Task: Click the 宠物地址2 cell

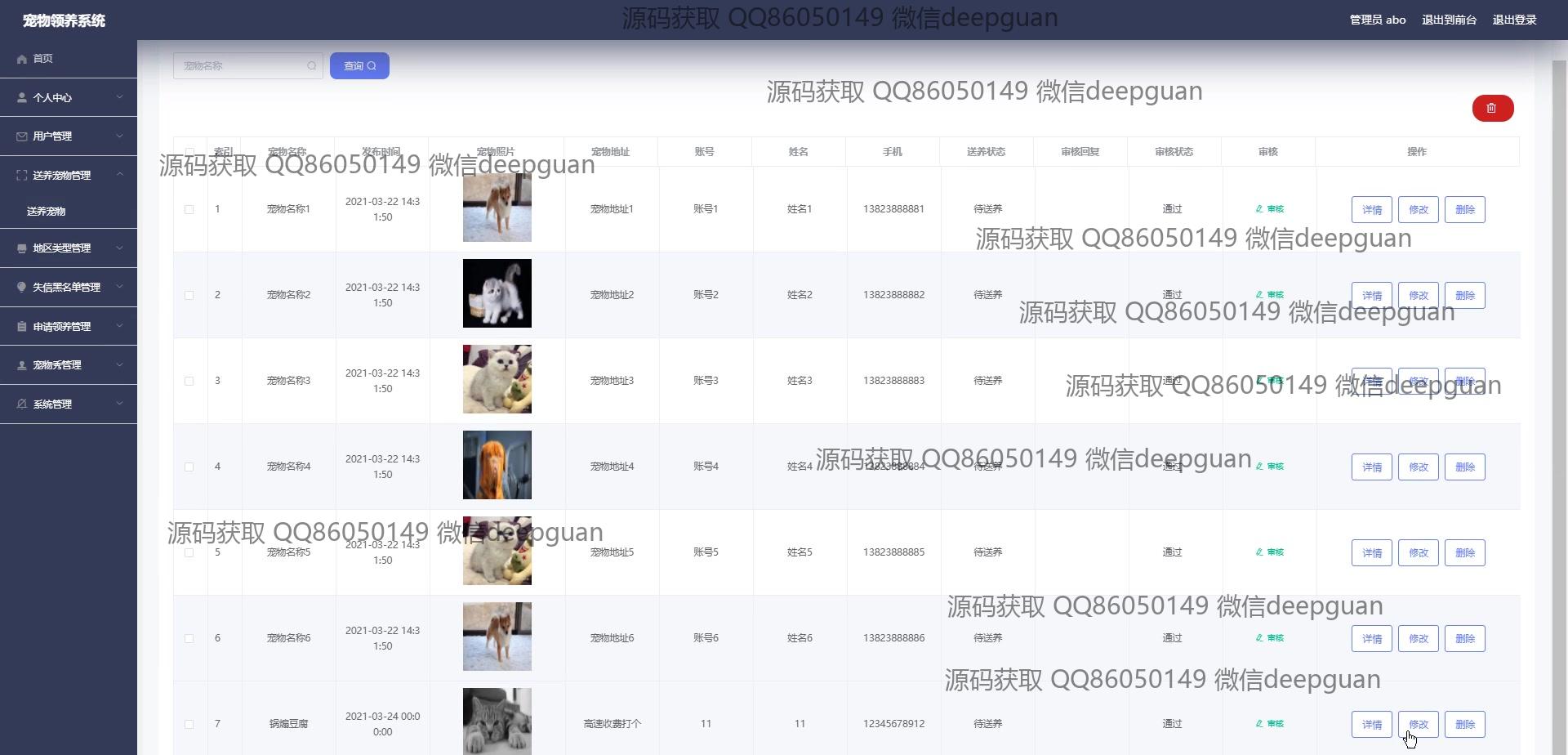Action: click(x=612, y=295)
